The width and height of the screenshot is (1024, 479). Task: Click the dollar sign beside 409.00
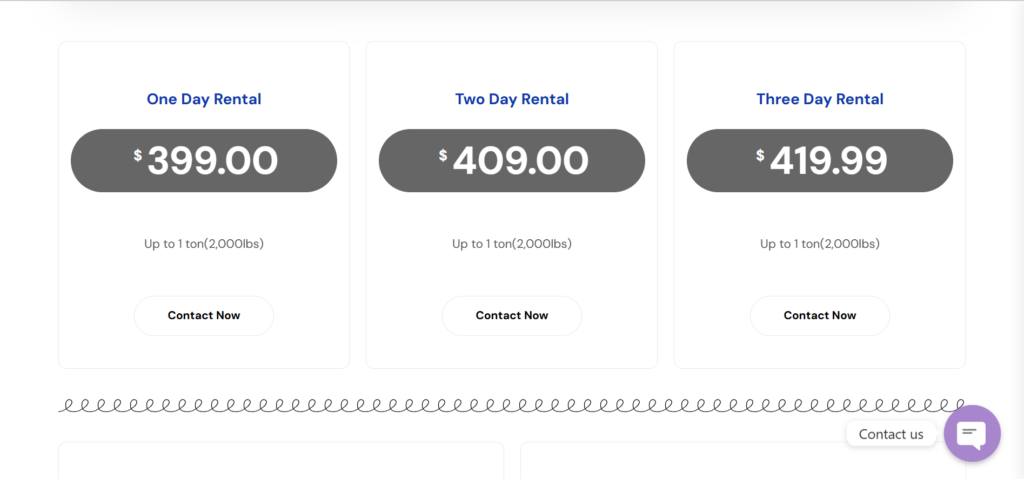tap(443, 155)
